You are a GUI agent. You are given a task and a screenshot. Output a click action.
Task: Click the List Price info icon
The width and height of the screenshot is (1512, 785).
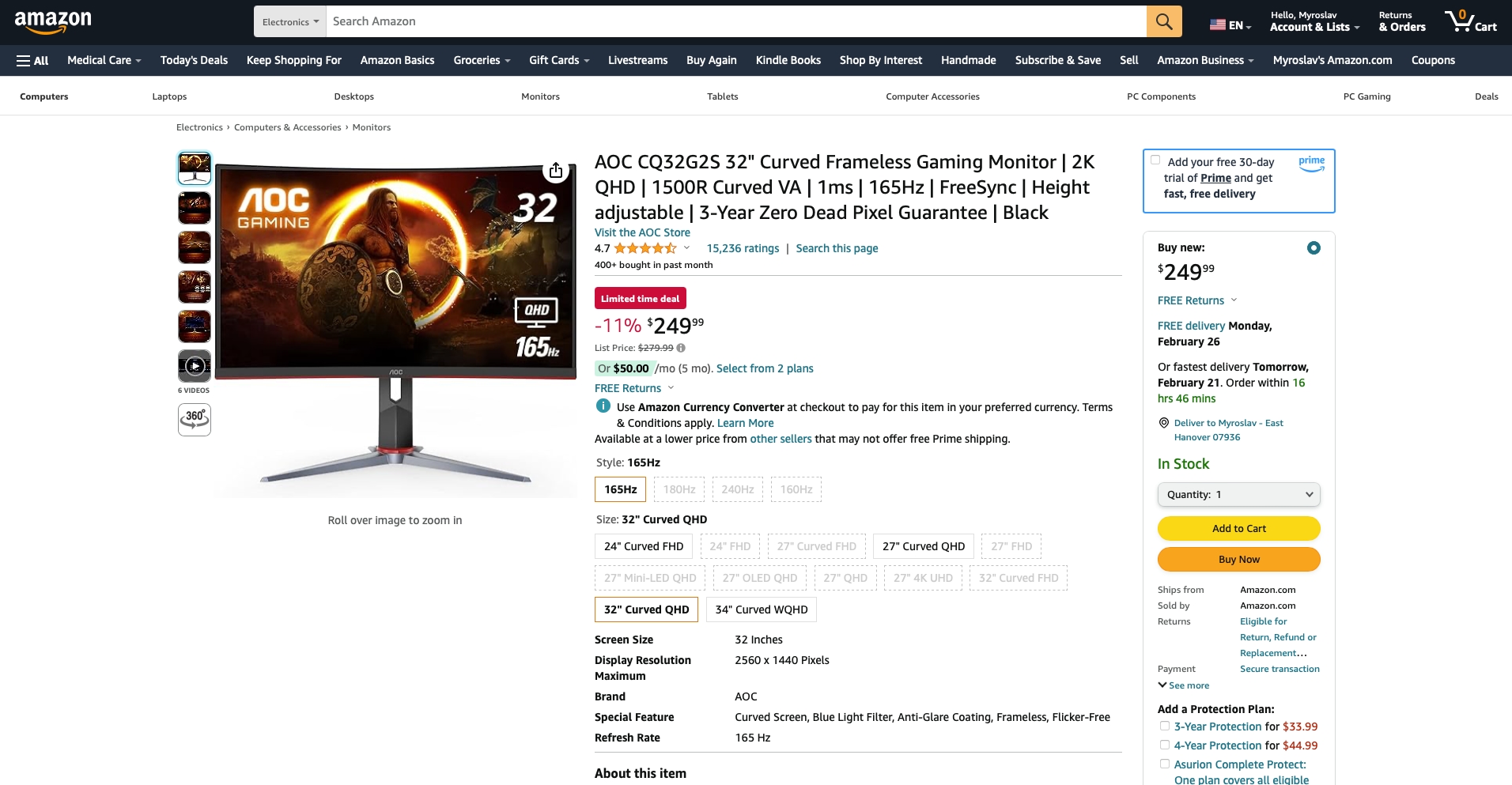pyautogui.click(x=681, y=348)
